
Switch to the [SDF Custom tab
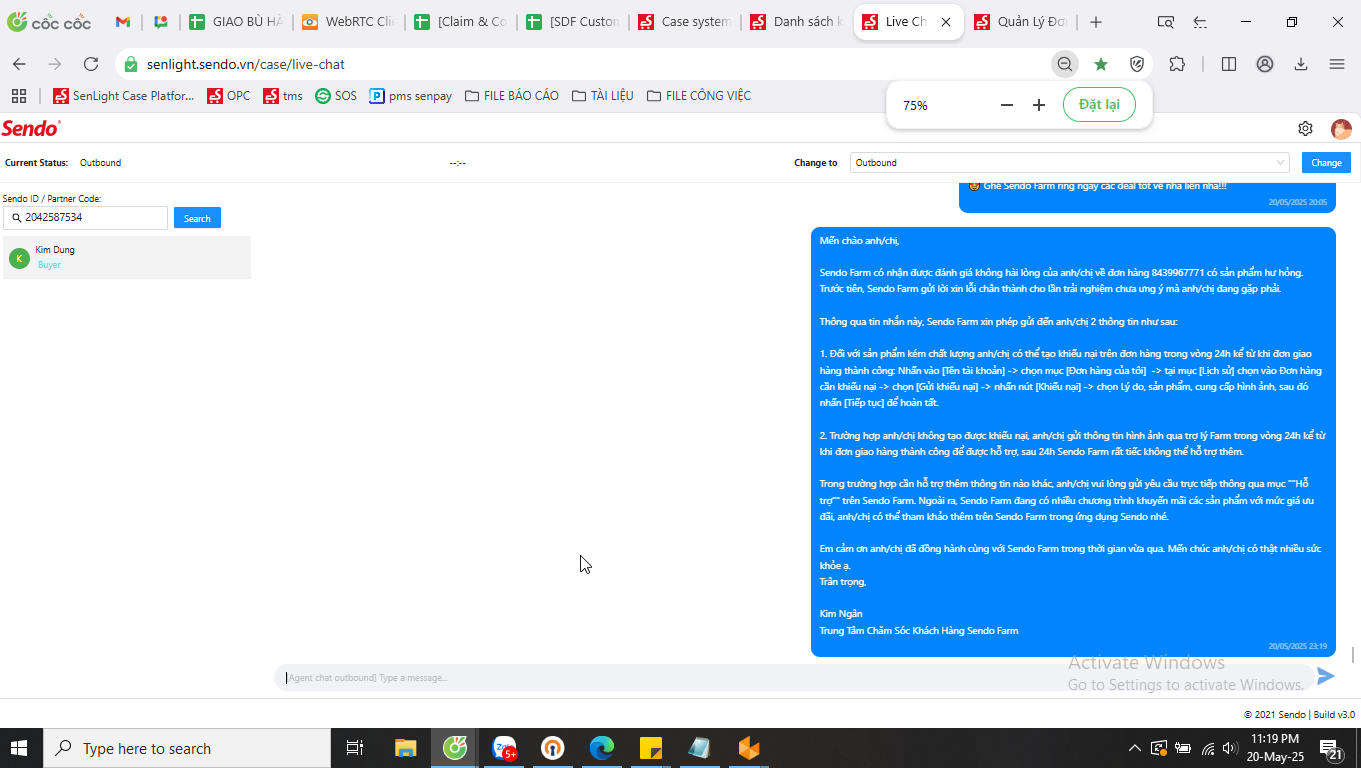[573, 22]
